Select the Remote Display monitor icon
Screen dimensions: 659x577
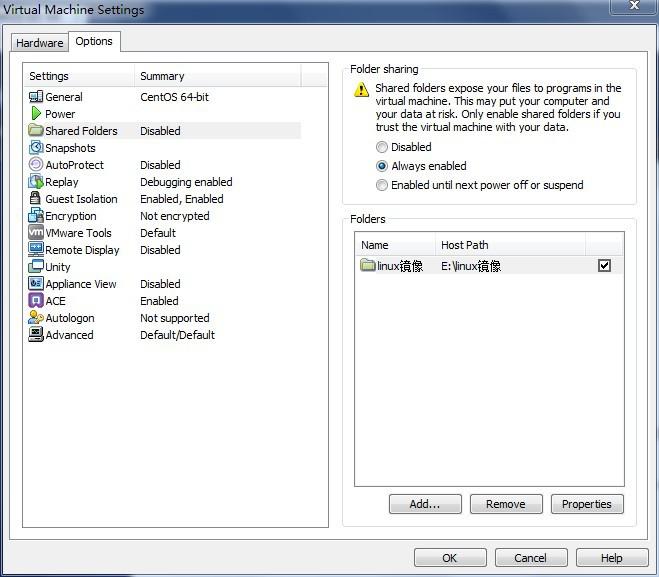pos(36,250)
